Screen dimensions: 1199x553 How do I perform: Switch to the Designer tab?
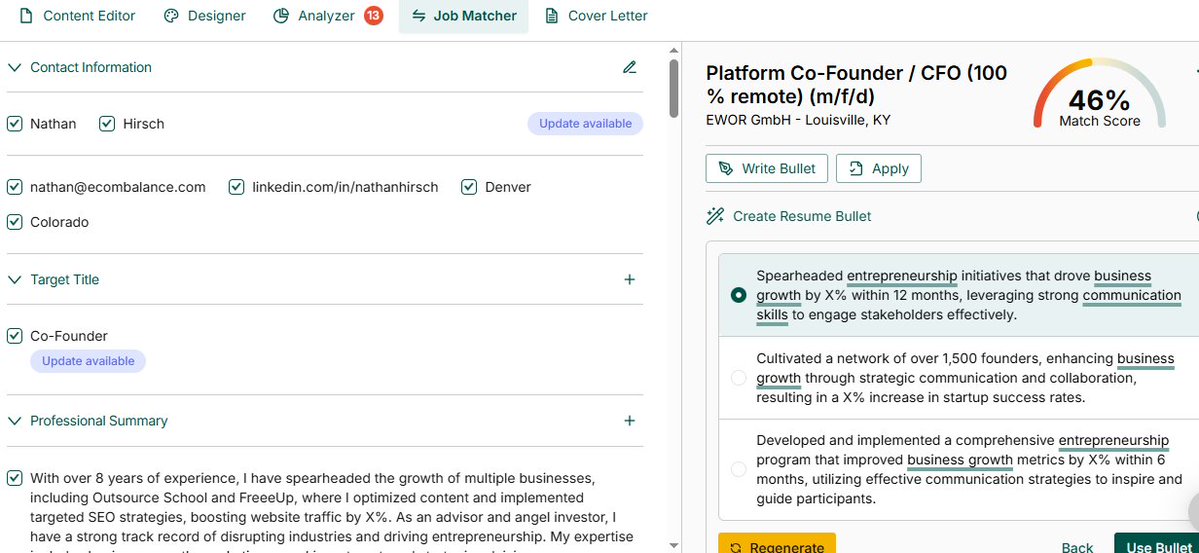(205, 16)
